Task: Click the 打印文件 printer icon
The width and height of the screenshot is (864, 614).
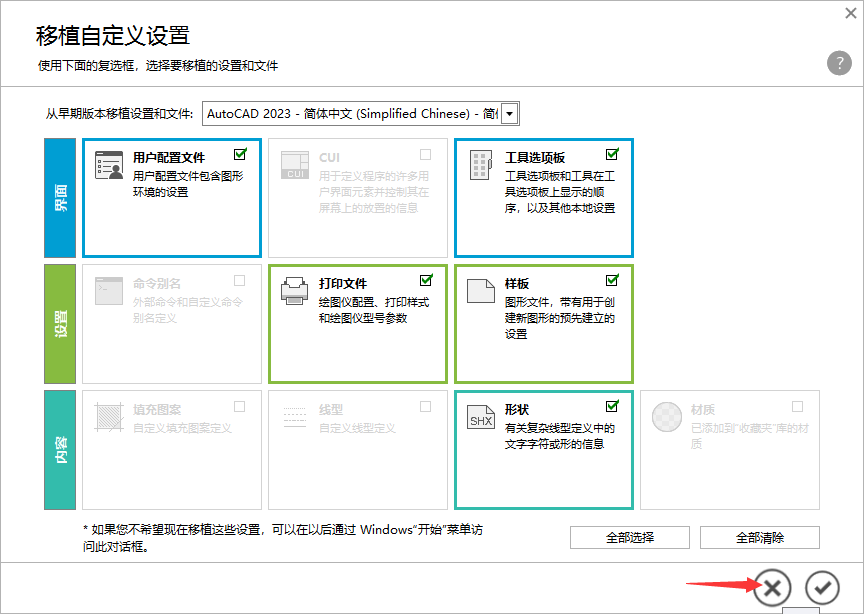Action: [295, 291]
